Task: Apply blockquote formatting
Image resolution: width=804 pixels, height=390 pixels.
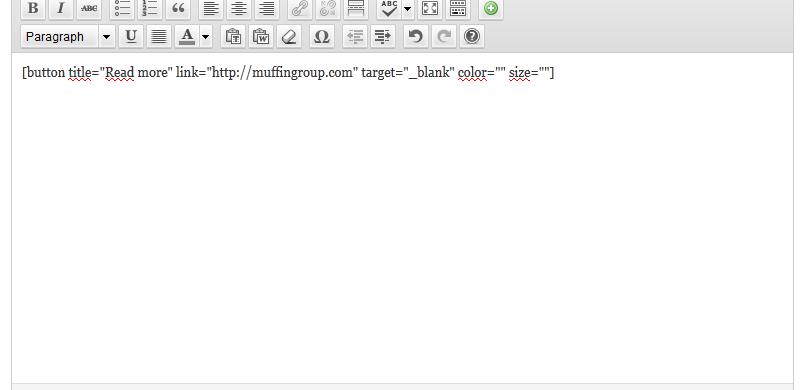Action: coord(178,9)
